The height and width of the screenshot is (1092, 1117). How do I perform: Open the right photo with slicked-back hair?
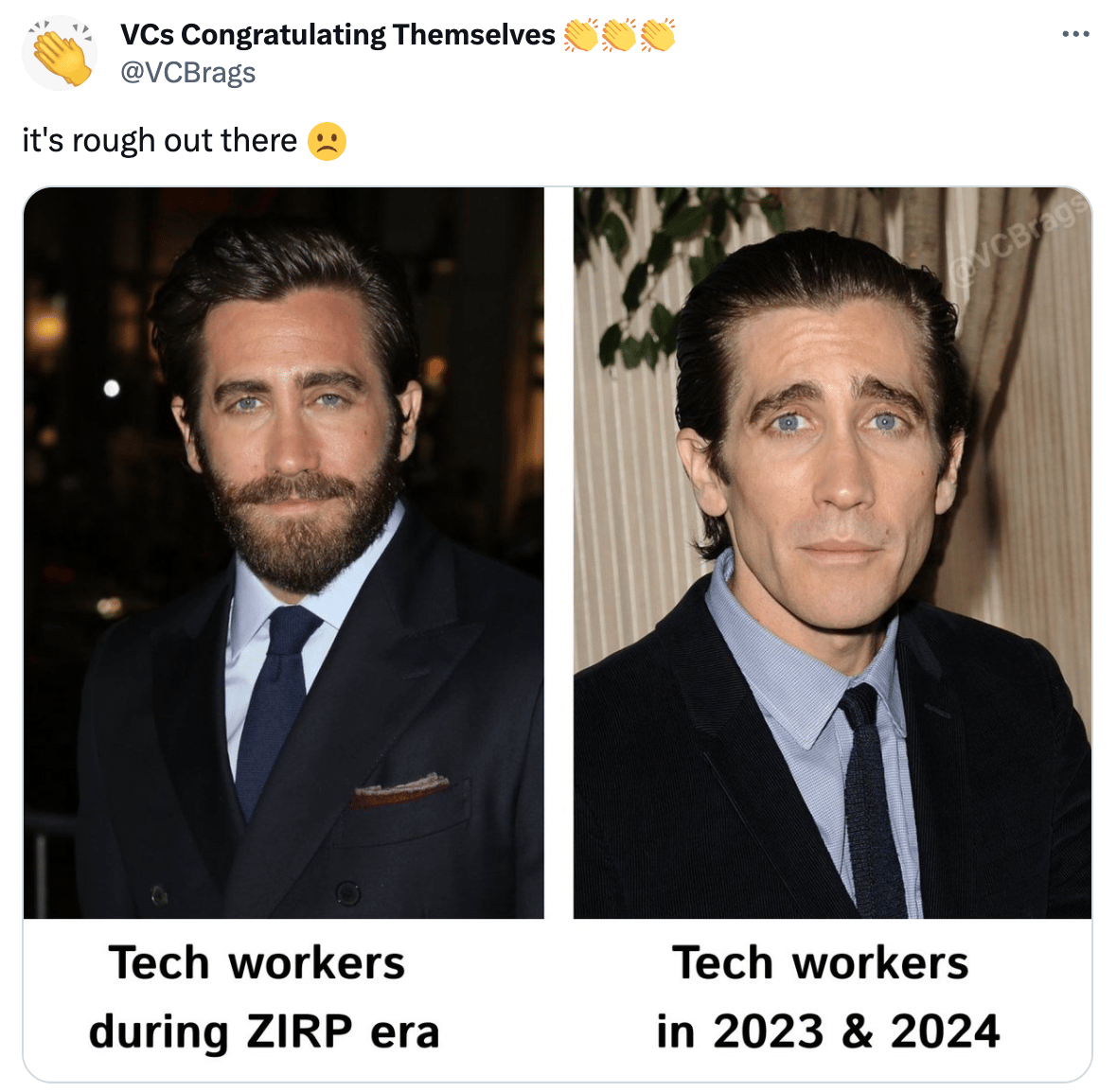click(832, 553)
